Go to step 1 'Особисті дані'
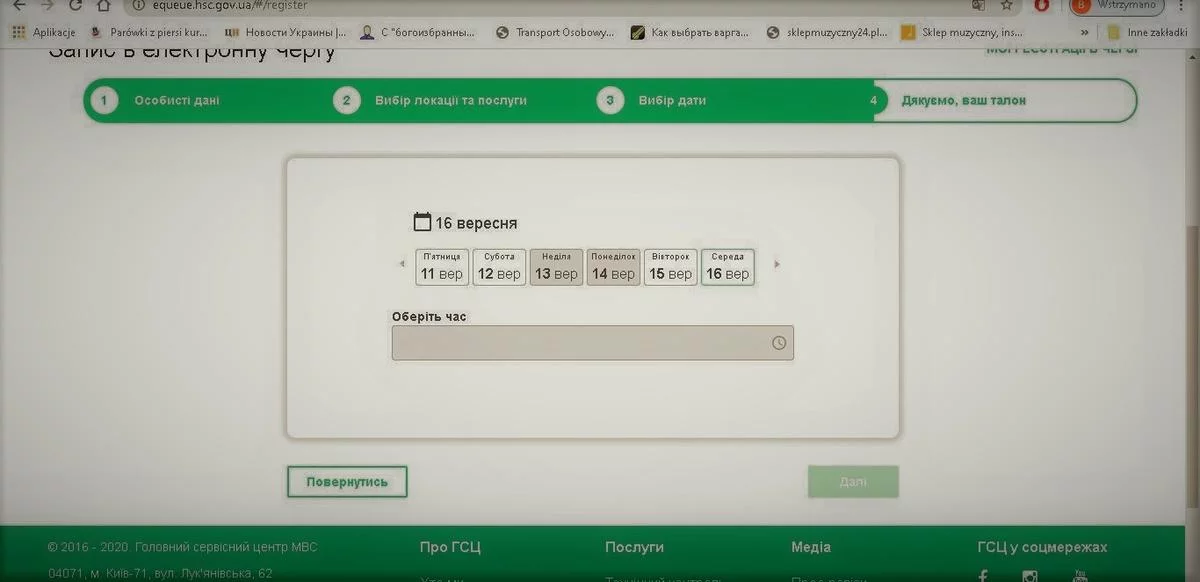 [155, 100]
